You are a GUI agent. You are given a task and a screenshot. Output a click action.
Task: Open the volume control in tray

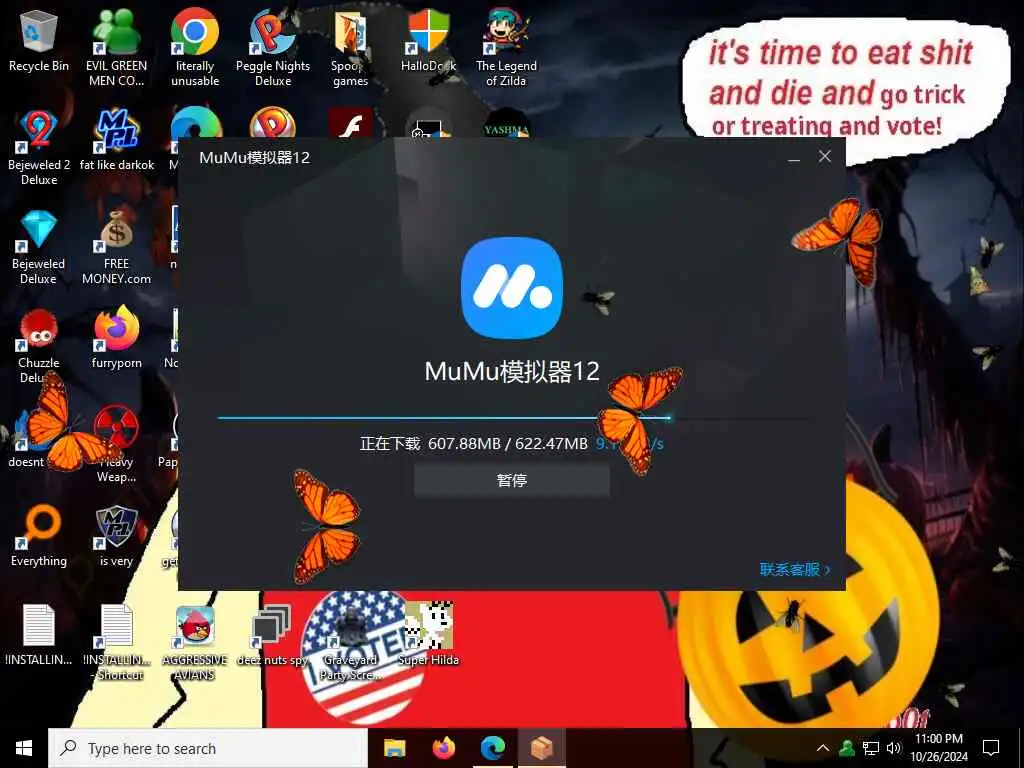tap(893, 748)
